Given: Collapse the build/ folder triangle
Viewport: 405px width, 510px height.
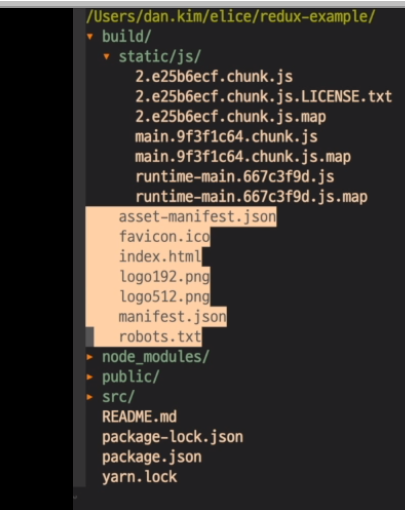Looking at the screenshot, I should 90,36.
